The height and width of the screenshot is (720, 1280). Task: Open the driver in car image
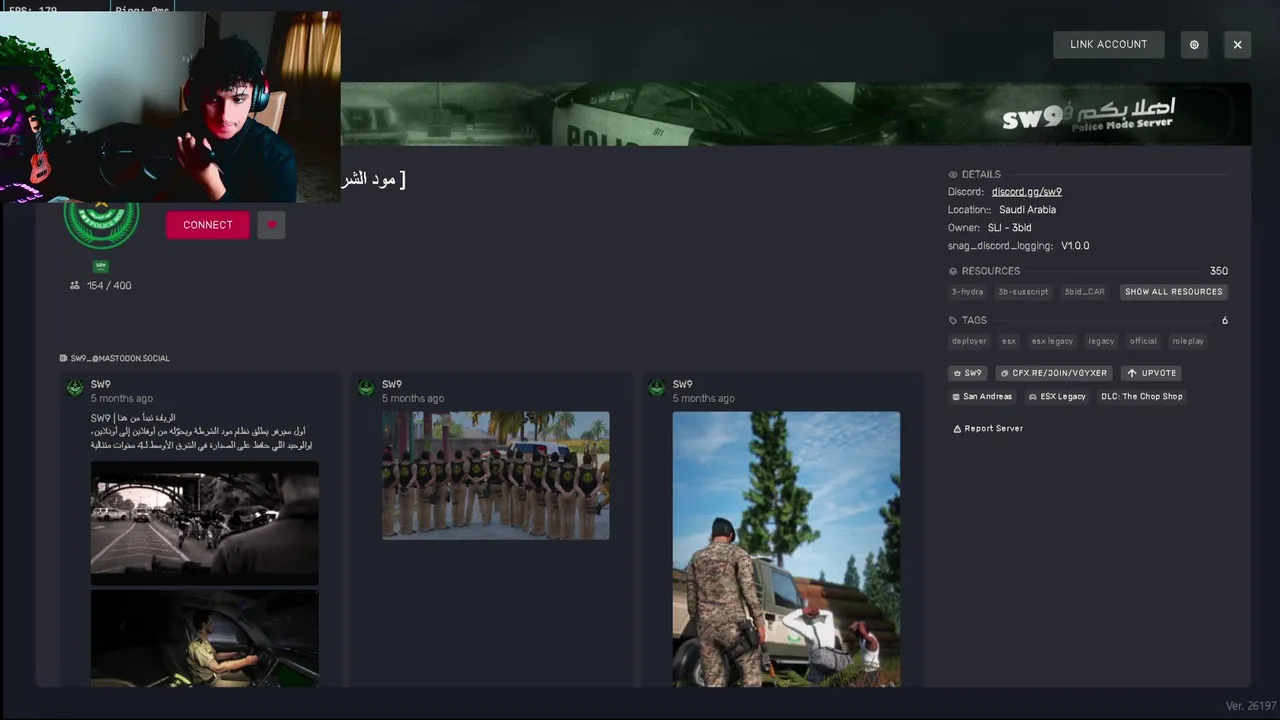(x=205, y=638)
